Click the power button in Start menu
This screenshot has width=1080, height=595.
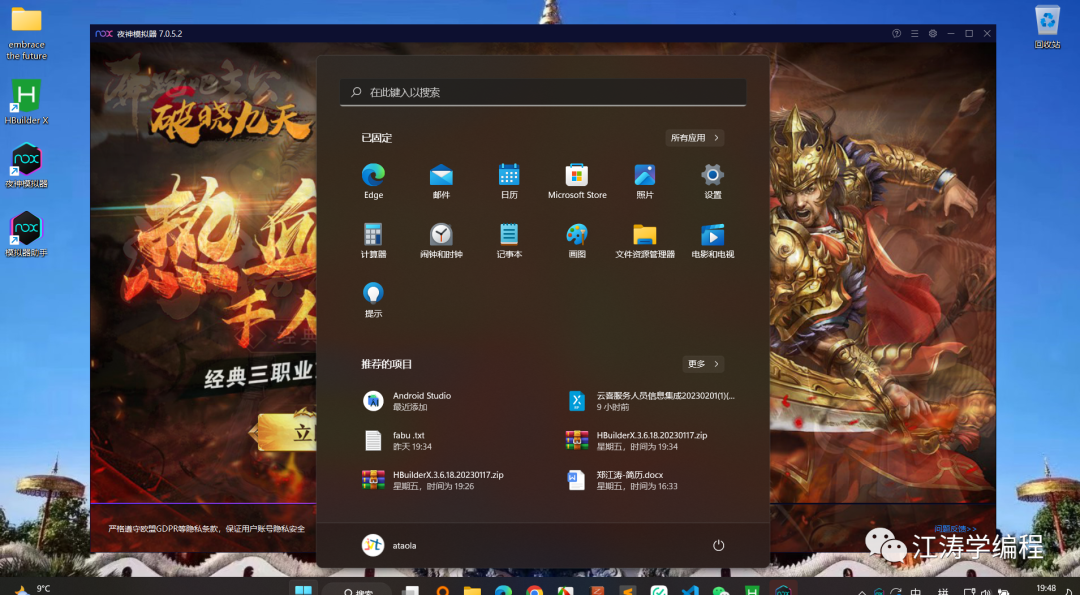pos(718,545)
